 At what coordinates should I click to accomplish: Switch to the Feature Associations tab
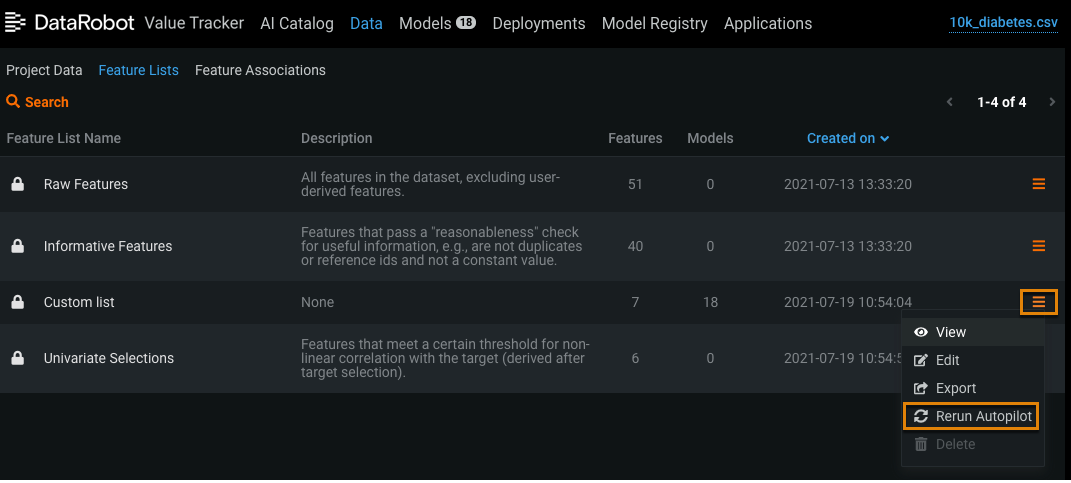[x=260, y=70]
